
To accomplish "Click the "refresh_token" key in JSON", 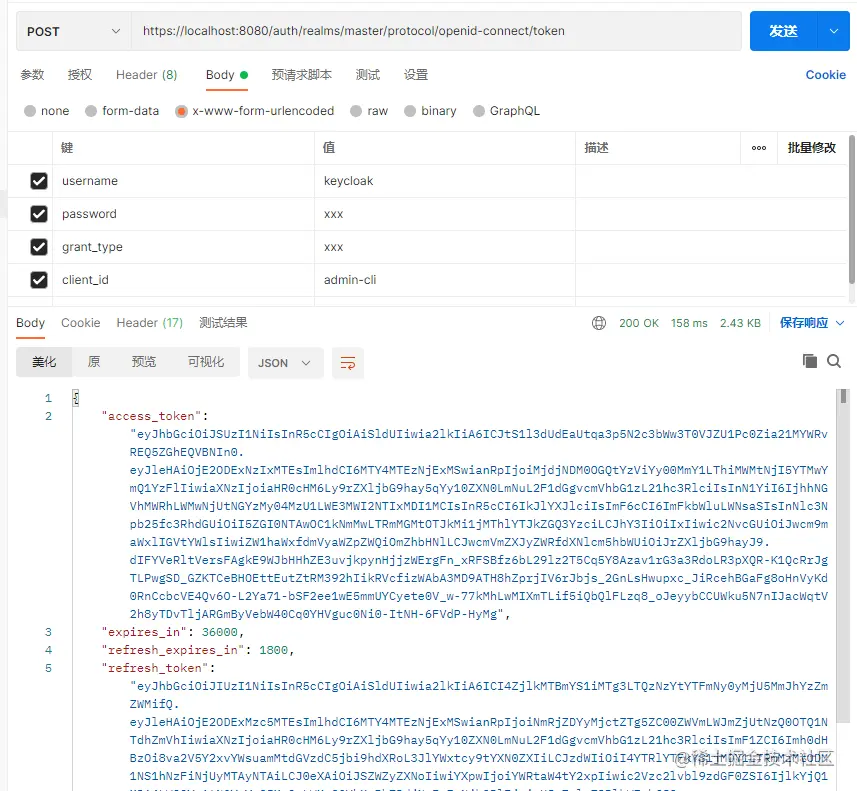I will 155,668.
